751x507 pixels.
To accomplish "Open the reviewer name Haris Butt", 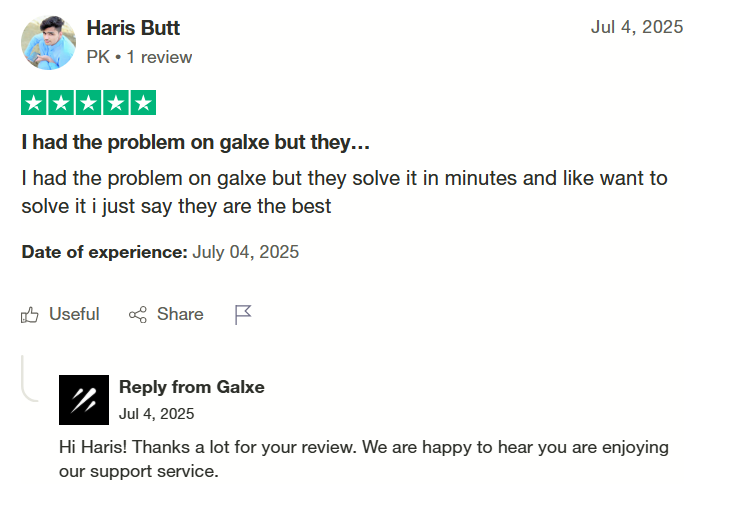I will click(133, 28).
